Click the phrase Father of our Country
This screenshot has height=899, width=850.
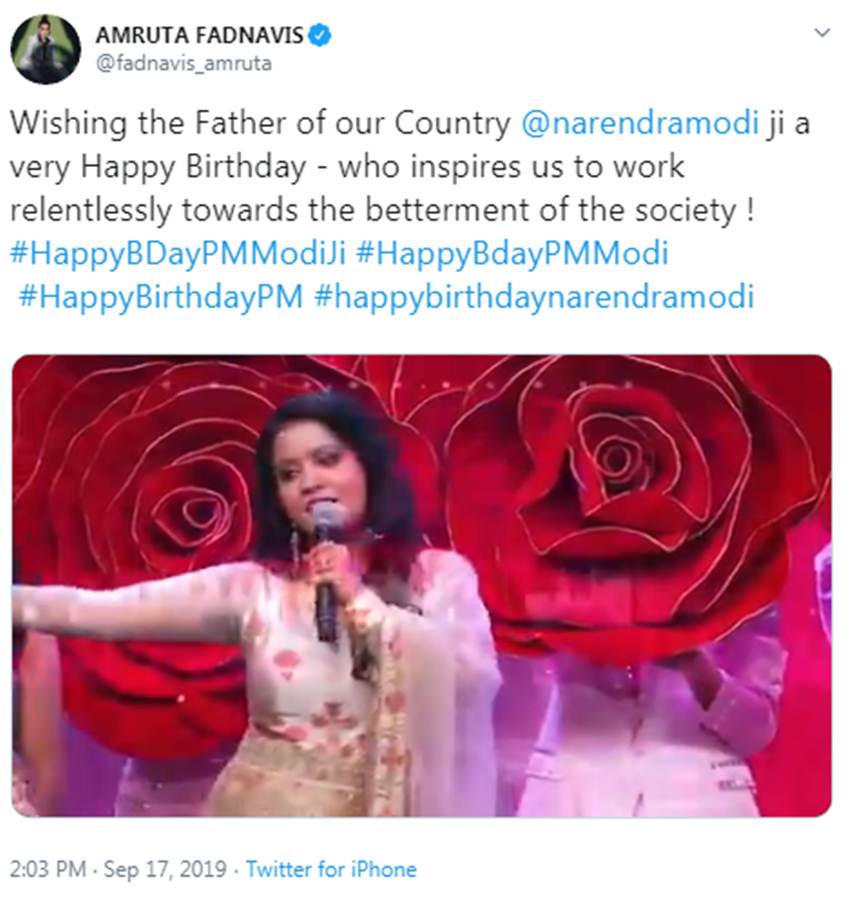pos(353,124)
